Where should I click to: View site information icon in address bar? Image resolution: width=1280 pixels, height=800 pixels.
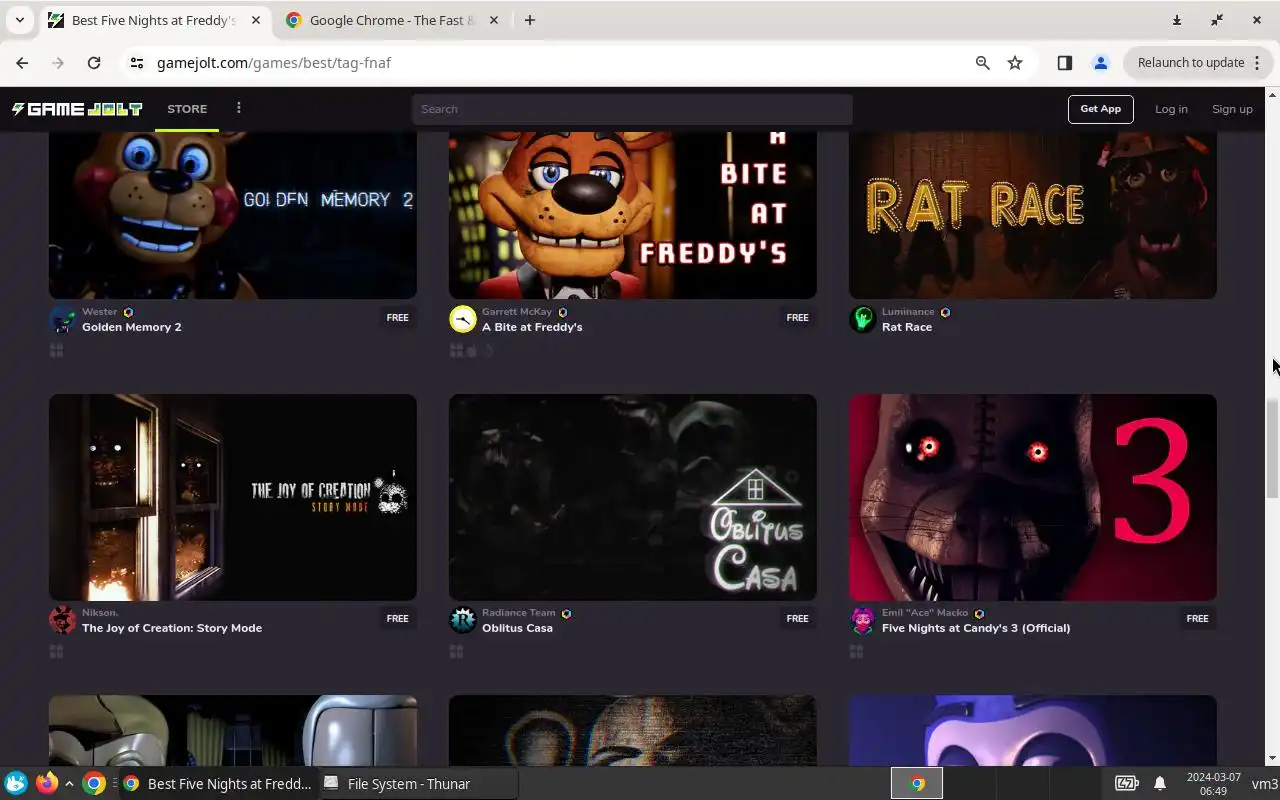pyautogui.click(x=137, y=62)
